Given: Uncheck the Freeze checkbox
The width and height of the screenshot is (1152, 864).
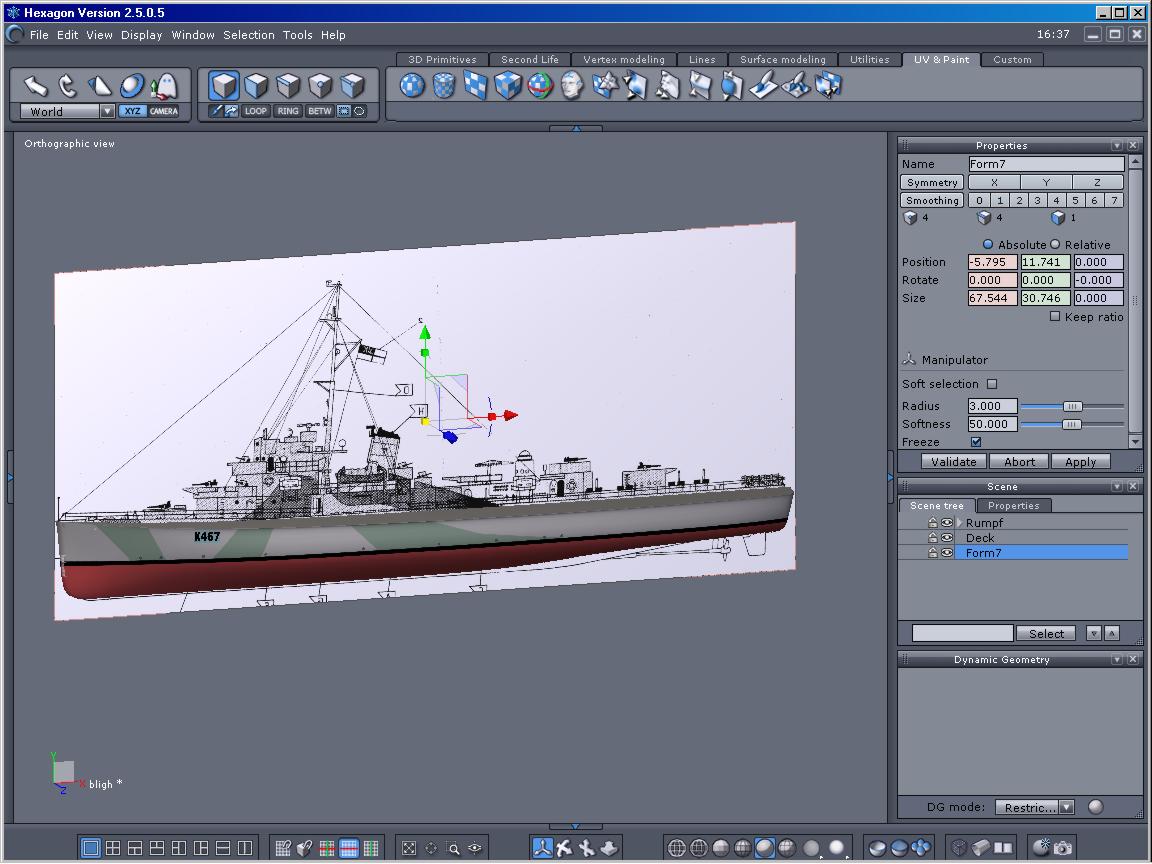Looking at the screenshot, I should (x=976, y=442).
